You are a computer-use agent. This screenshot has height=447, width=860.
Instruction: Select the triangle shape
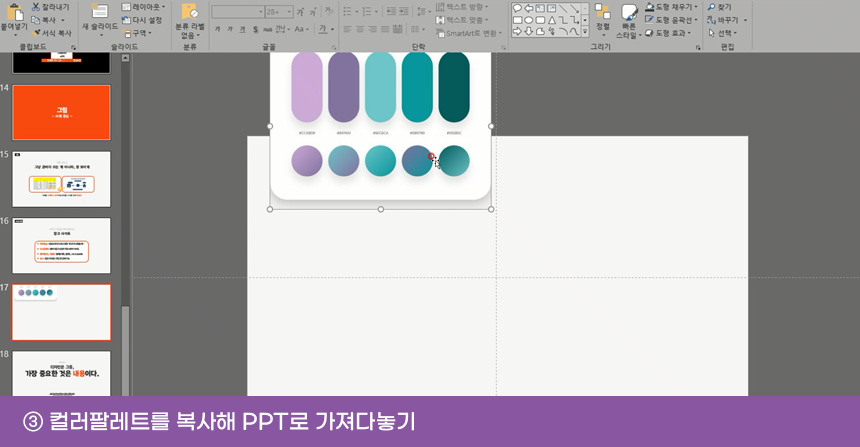(551, 20)
